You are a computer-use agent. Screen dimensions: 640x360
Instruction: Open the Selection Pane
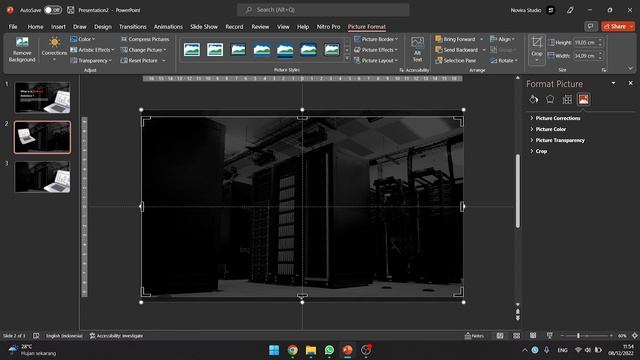pyautogui.click(x=456, y=60)
